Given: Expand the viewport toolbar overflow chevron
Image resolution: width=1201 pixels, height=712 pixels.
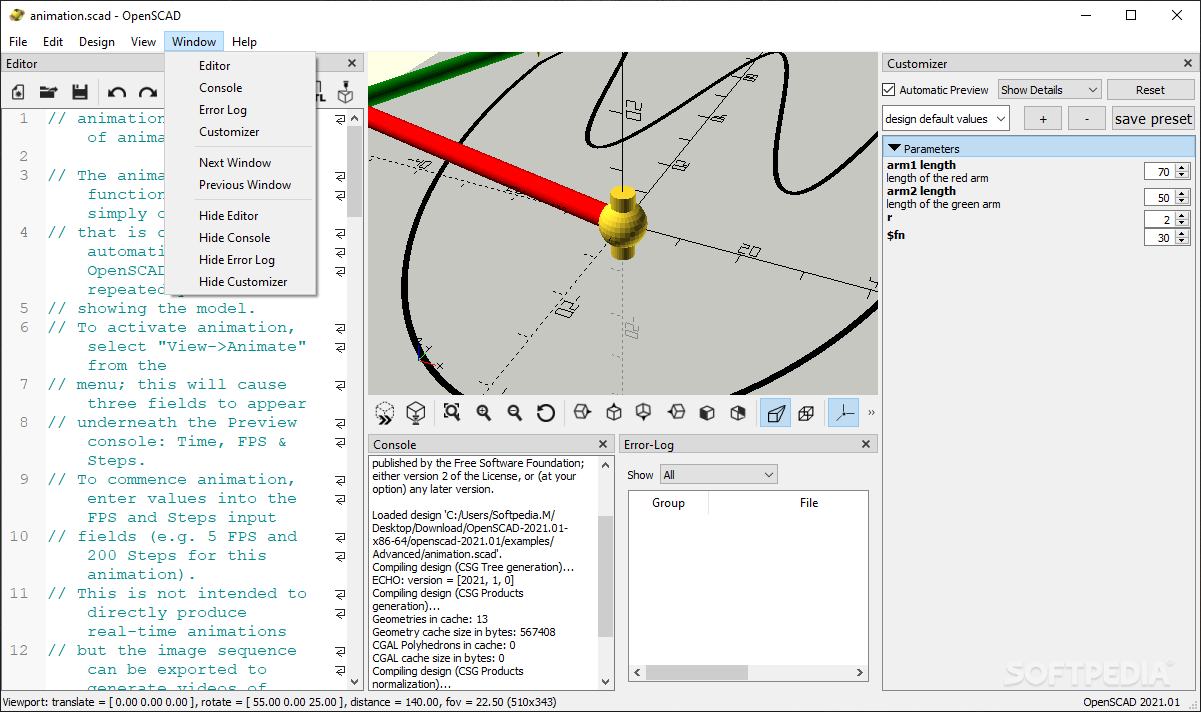Looking at the screenshot, I should (870, 412).
